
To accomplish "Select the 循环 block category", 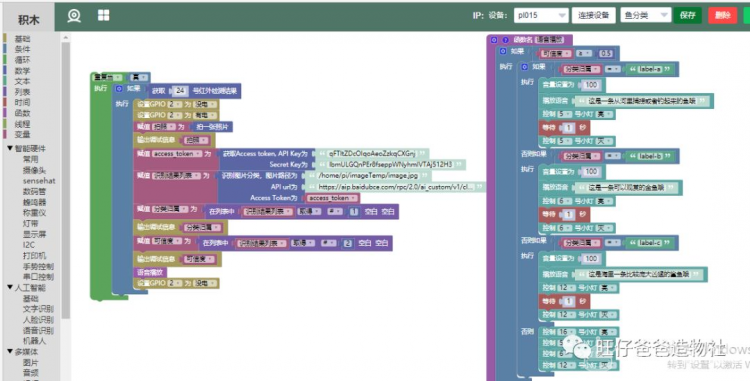I will coord(22,60).
